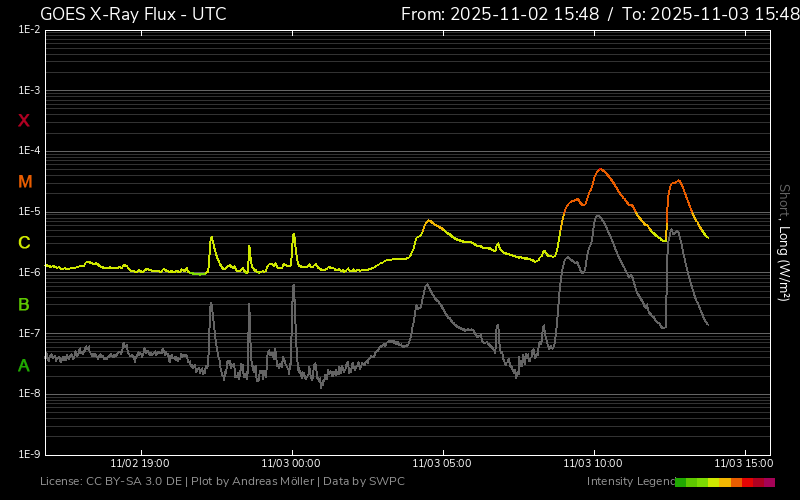The image size is (800, 500).
Task: Click the green B flare class label
Action: click(23, 305)
